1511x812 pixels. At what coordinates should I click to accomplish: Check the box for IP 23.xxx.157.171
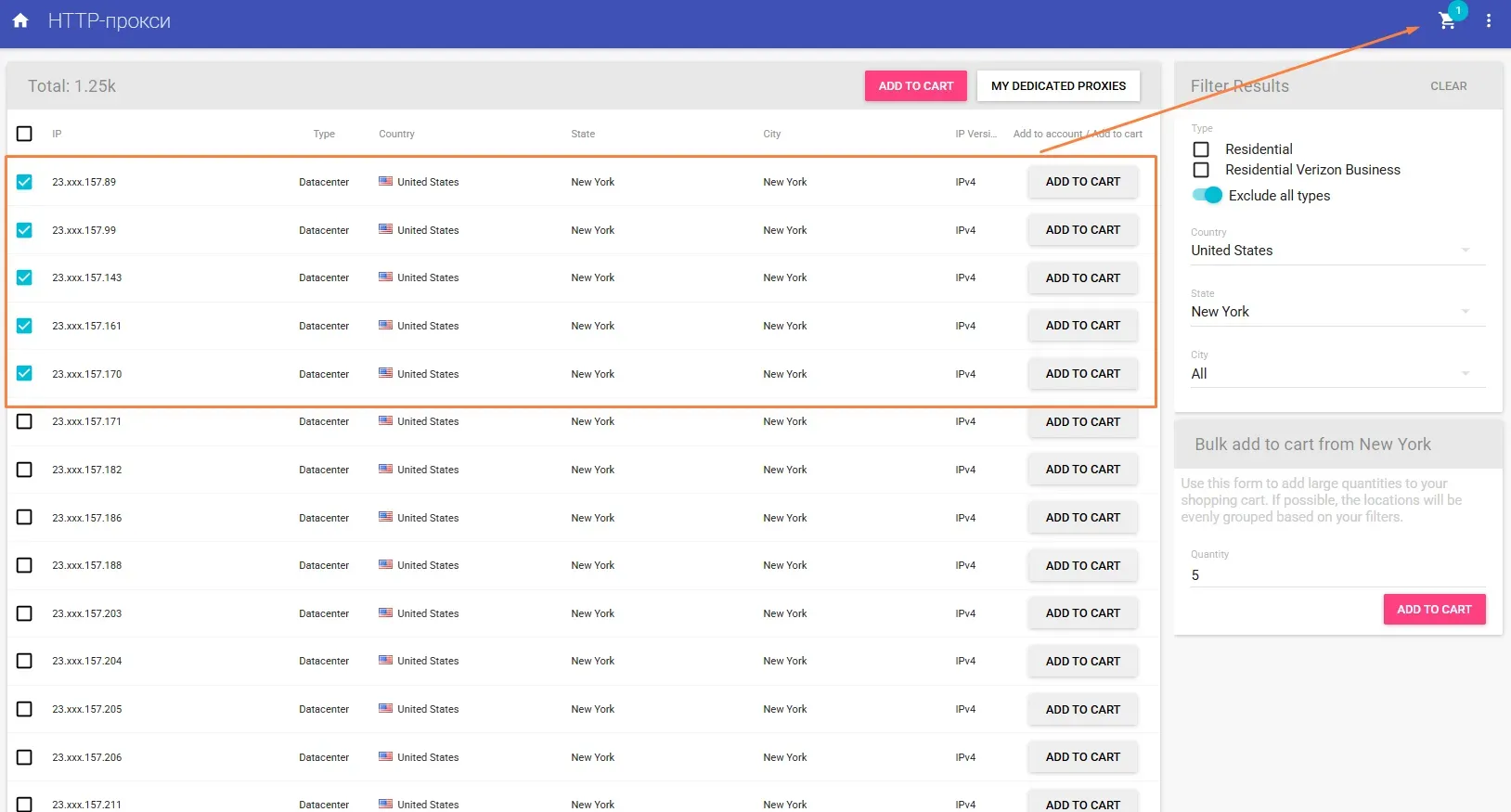click(24, 421)
